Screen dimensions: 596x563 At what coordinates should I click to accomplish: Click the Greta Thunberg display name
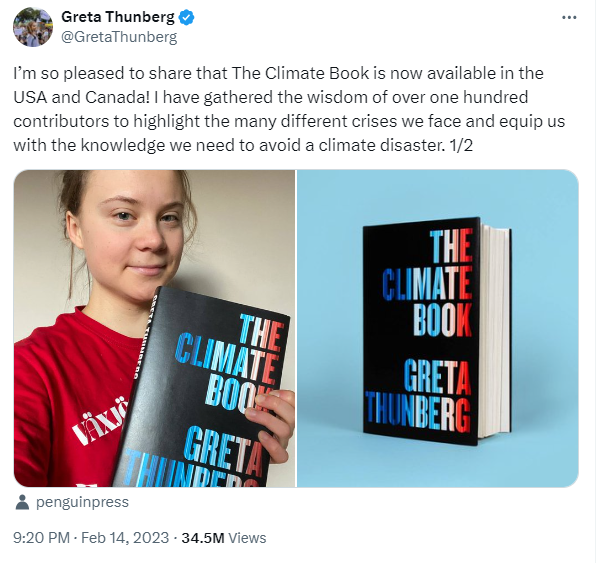point(118,17)
